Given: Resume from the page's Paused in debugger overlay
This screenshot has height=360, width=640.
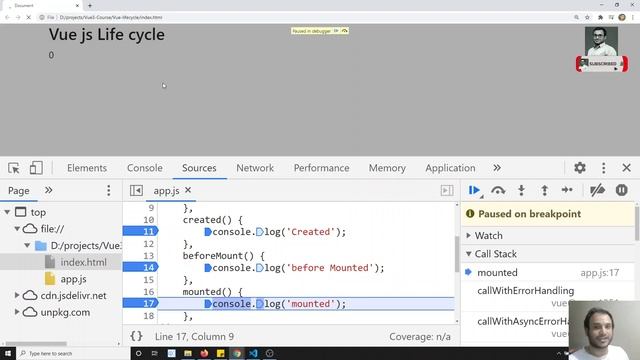Looking at the screenshot, I should pyautogui.click(x=336, y=31).
